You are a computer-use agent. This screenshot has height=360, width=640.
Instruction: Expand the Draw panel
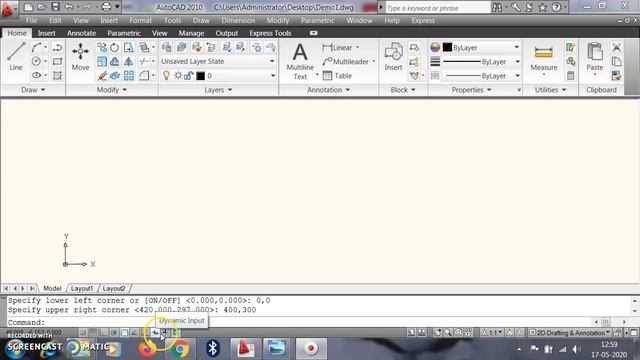point(33,90)
